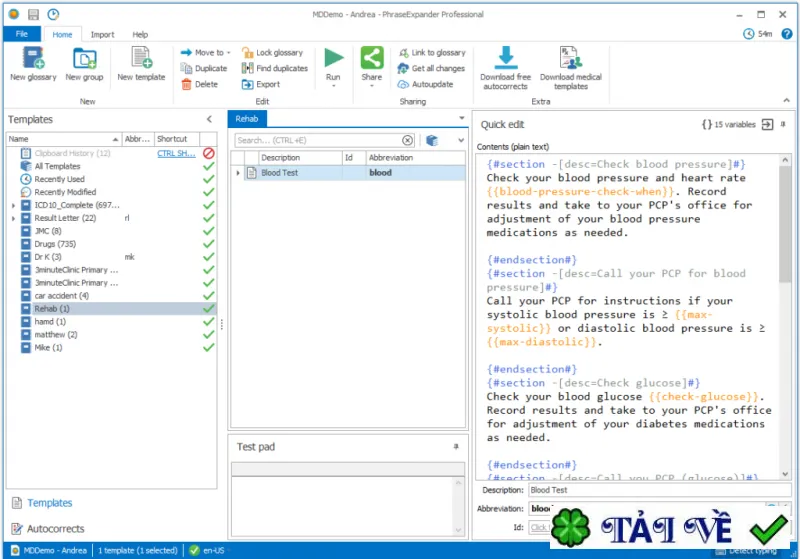Click the New glossary icon

pyautogui.click(x=33, y=58)
